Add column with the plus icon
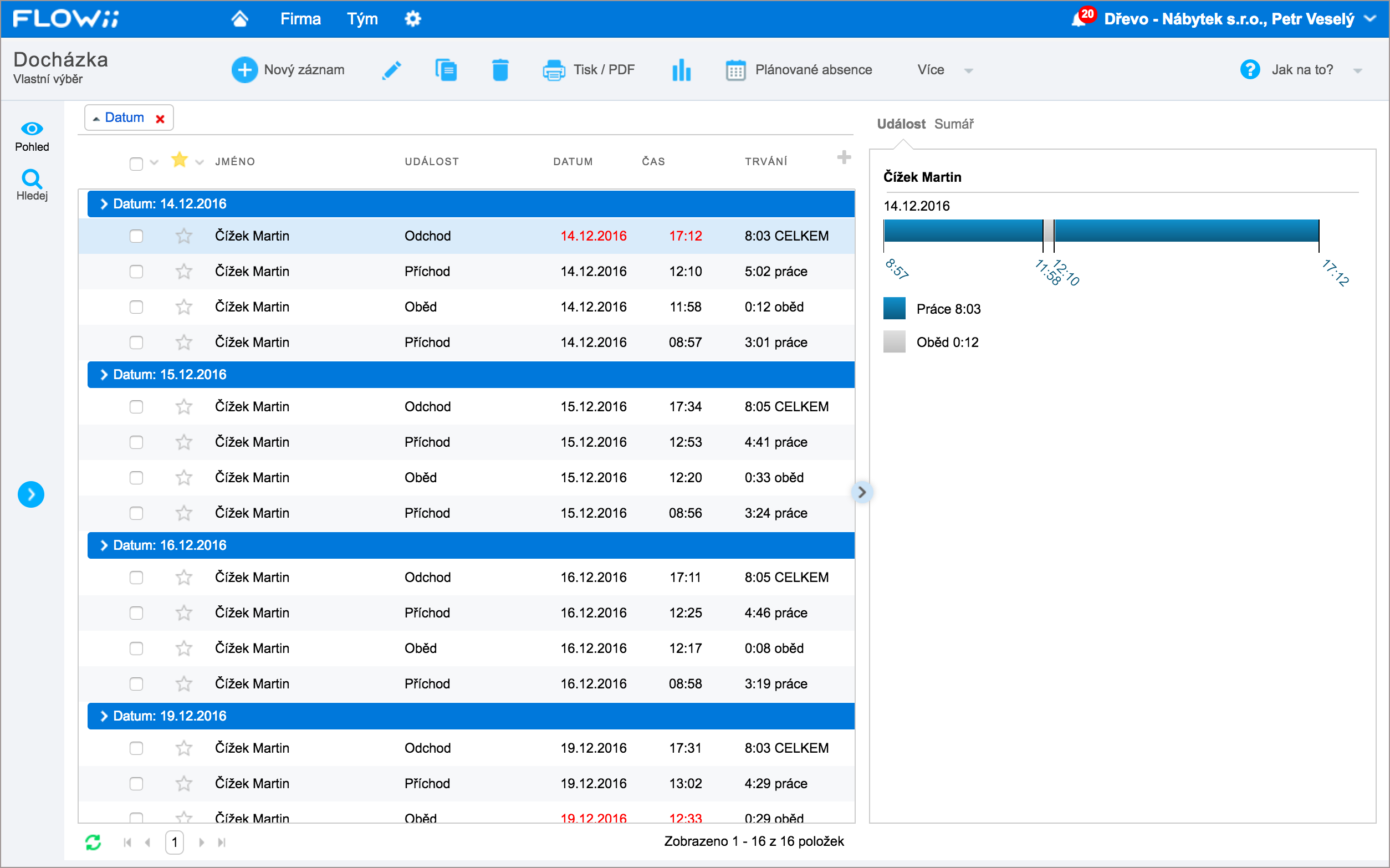This screenshot has height=868, width=1390. click(x=844, y=157)
